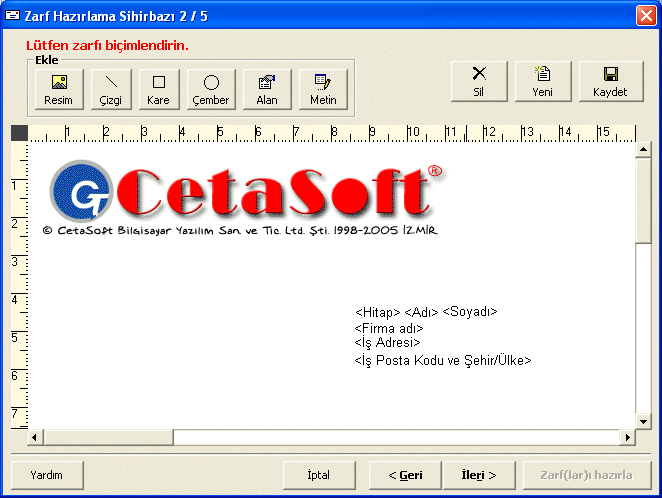Click the vertical scrollbar up arrow
The width and height of the screenshot is (662, 498).
pos(643,150)
